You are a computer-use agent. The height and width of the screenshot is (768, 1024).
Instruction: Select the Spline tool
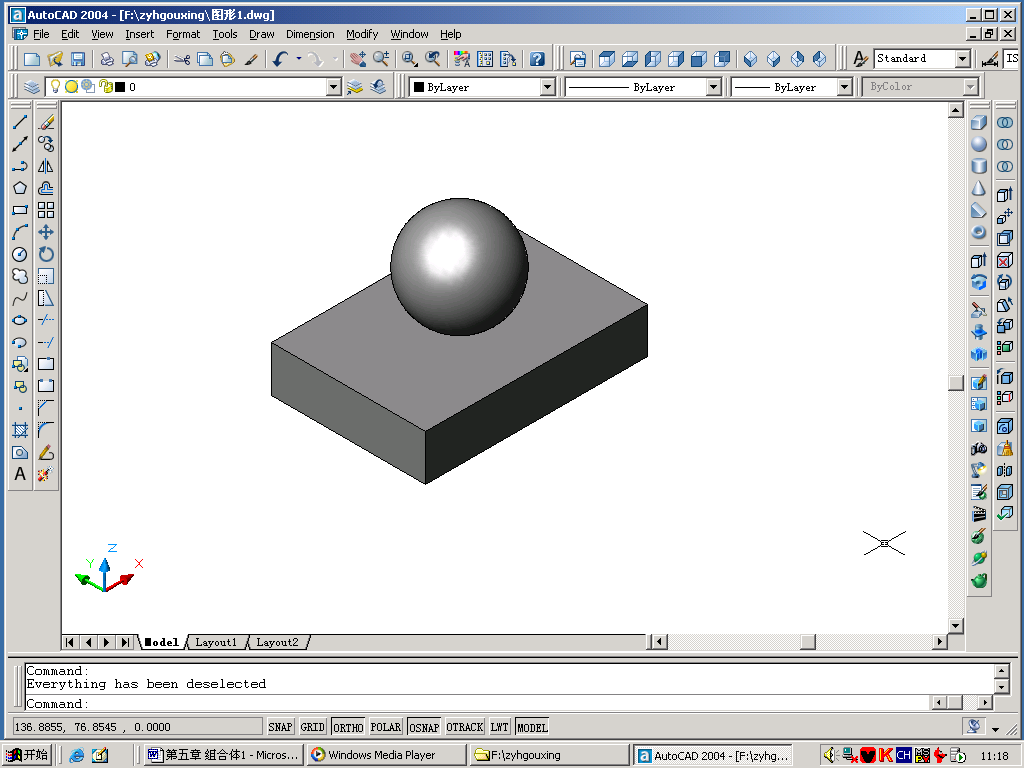20,298
